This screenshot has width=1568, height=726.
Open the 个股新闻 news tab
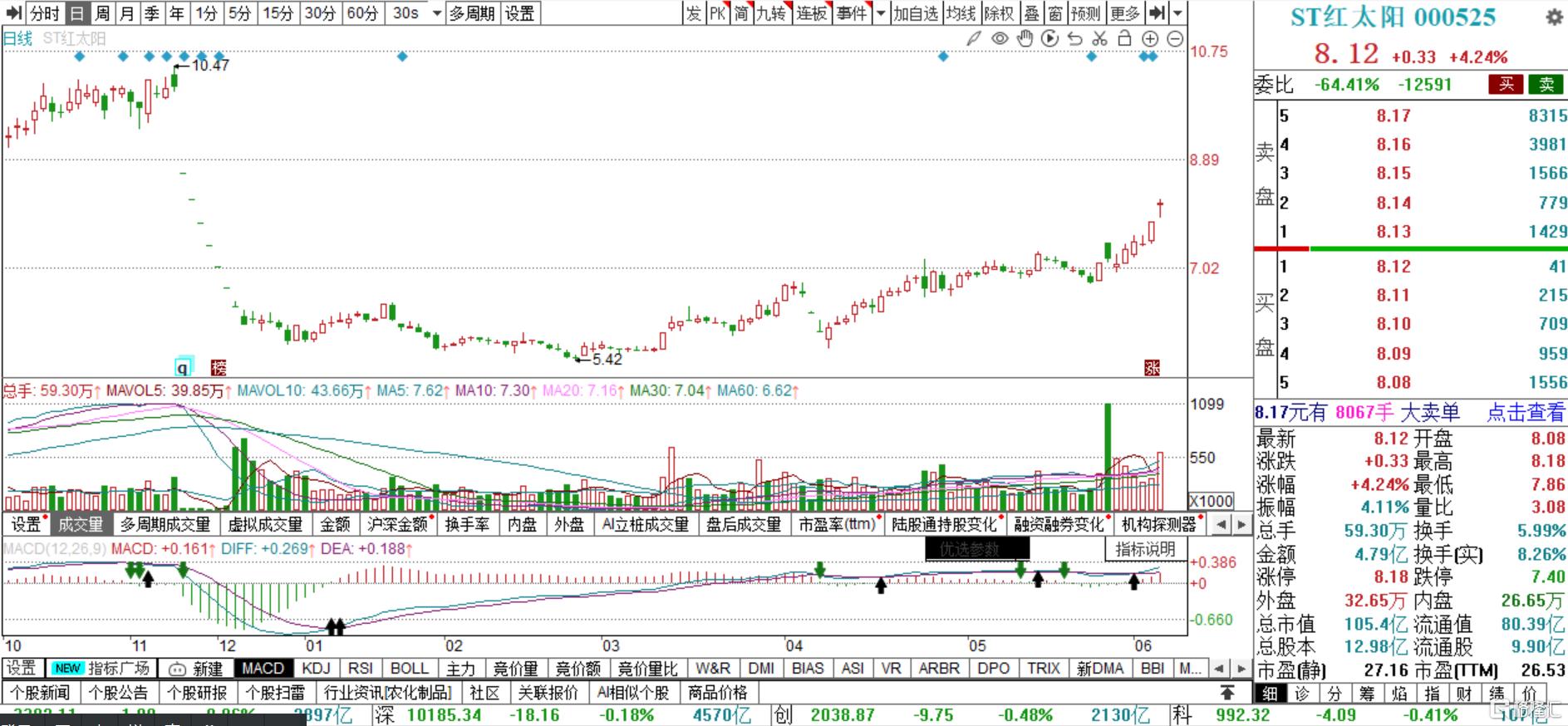pos(39,692)
